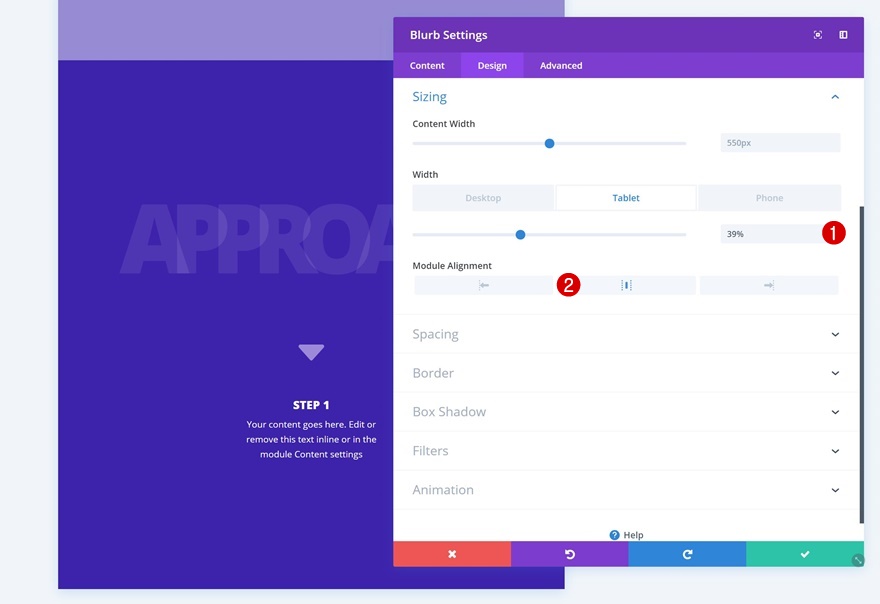Click the snap modal to sidebar icon
Image resolution: width=880 pixels, height=604 pixels.
pos(843,35)
